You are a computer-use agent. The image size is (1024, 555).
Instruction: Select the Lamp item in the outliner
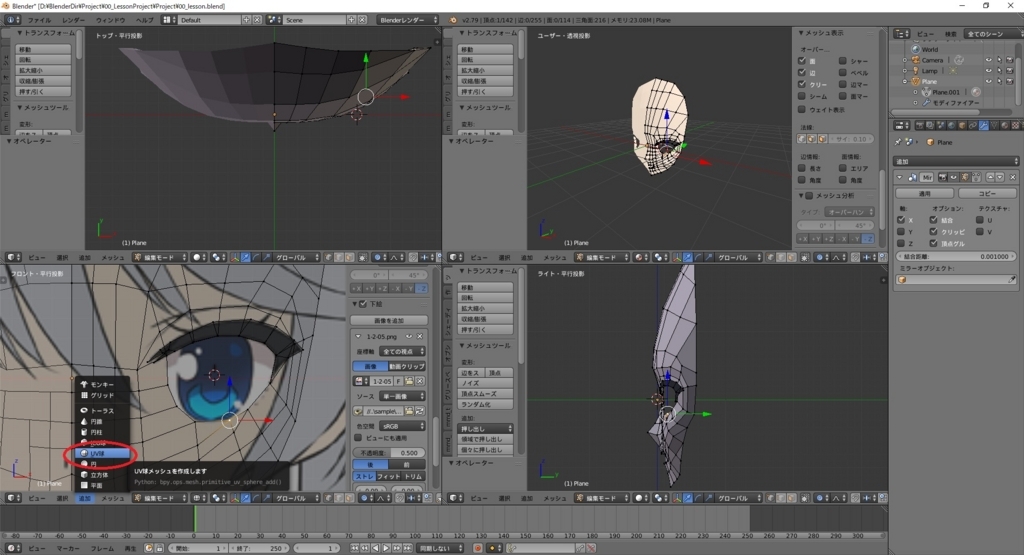point(930,71)
